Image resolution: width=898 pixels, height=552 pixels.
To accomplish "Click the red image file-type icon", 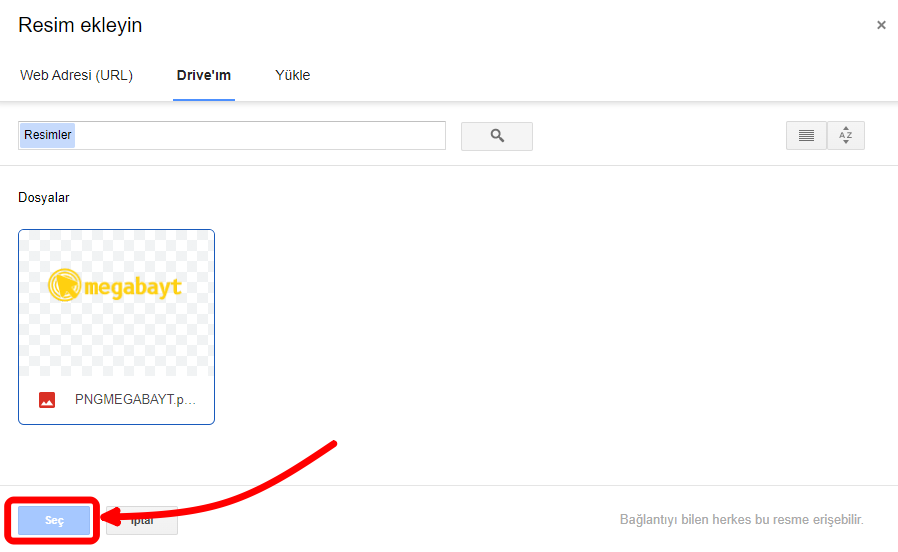I will click(47, 400).
